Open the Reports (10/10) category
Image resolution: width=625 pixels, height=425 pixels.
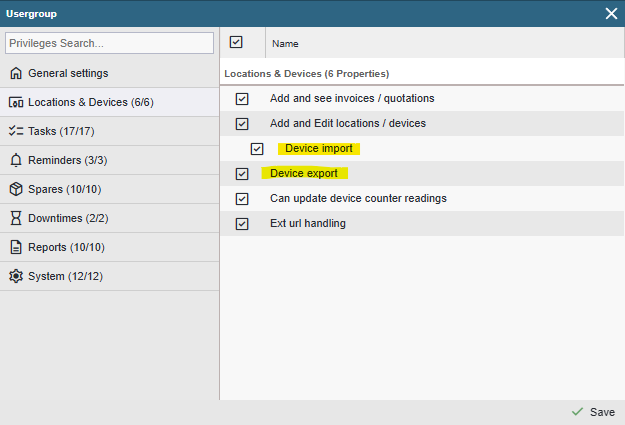[x=110, y=247]
